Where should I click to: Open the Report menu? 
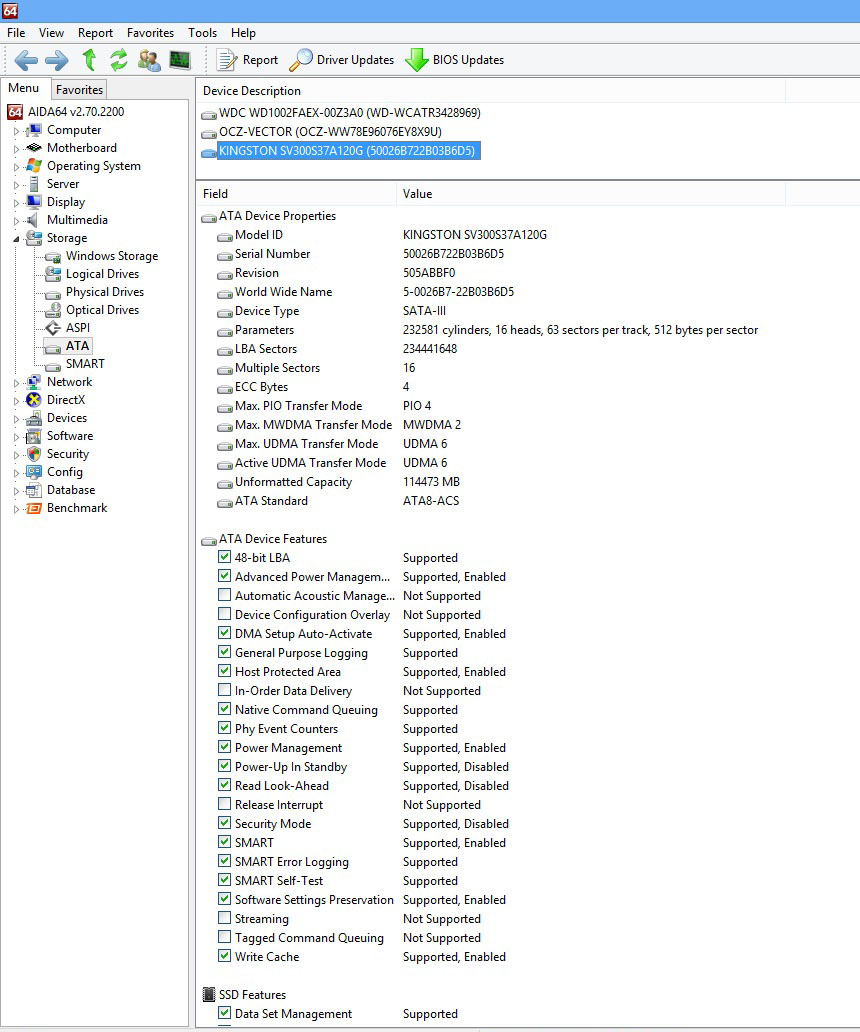click(x=95, y=33)
